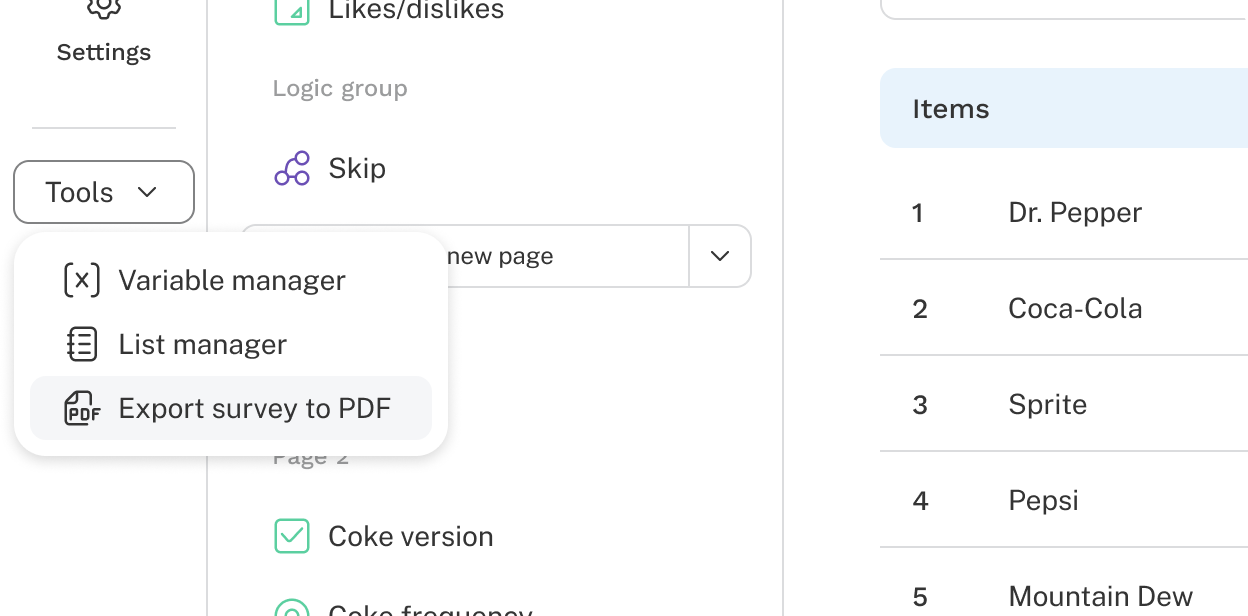Screen dimensions: 1248x616
Task: Select Dr. Pepper in the Items list
Action: pos(1075,212)
